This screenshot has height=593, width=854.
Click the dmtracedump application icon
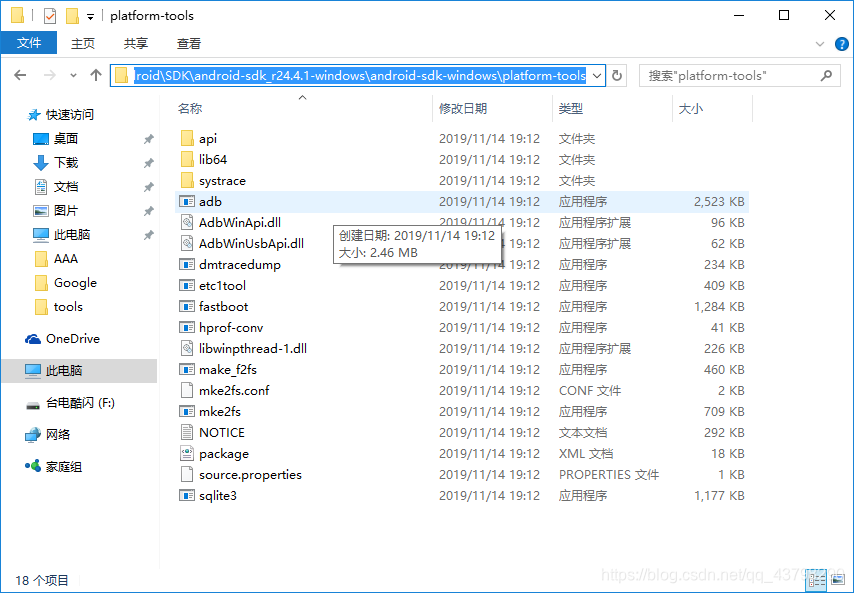187,265
